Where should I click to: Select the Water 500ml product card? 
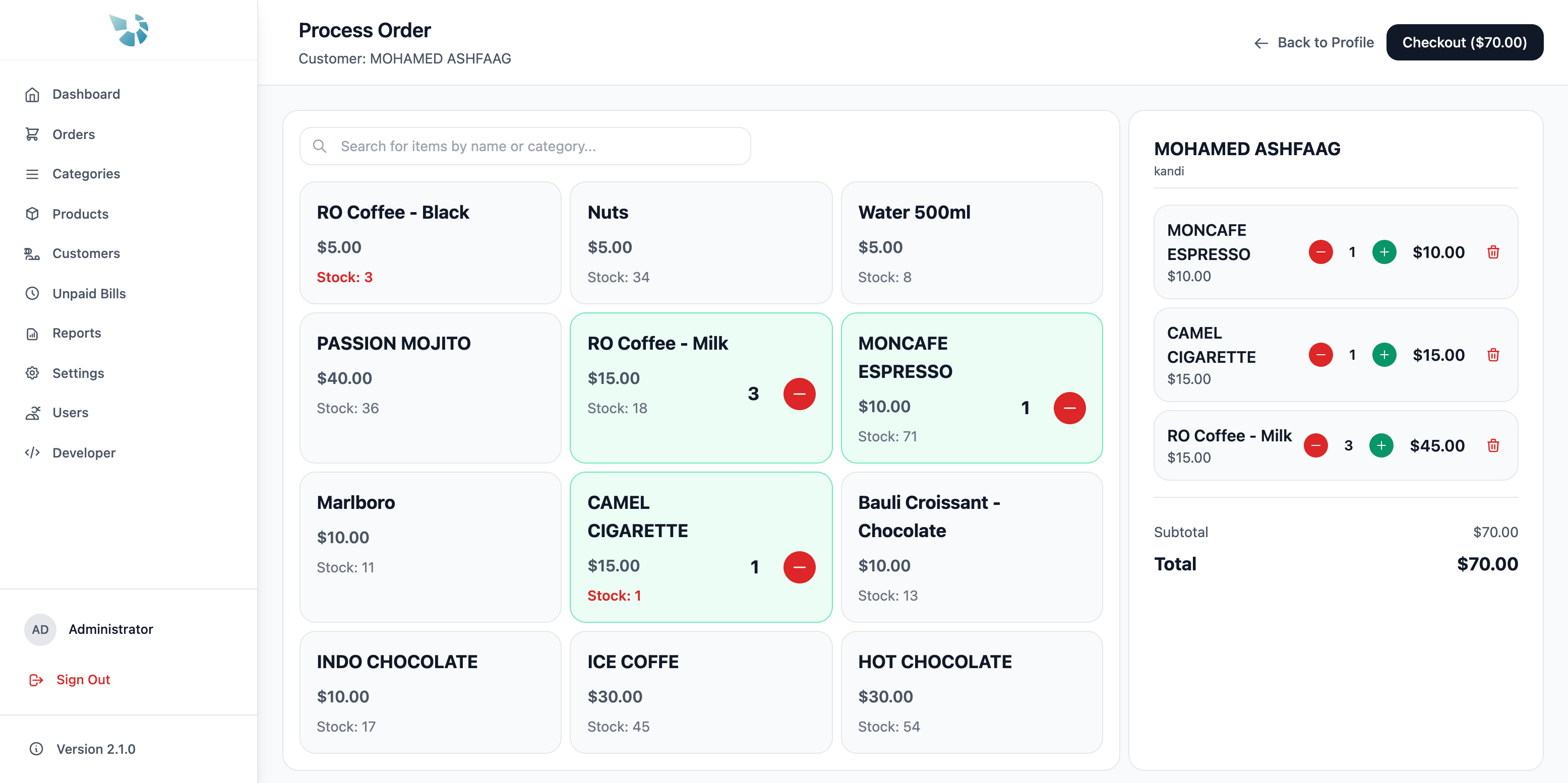tap(971, 243)
